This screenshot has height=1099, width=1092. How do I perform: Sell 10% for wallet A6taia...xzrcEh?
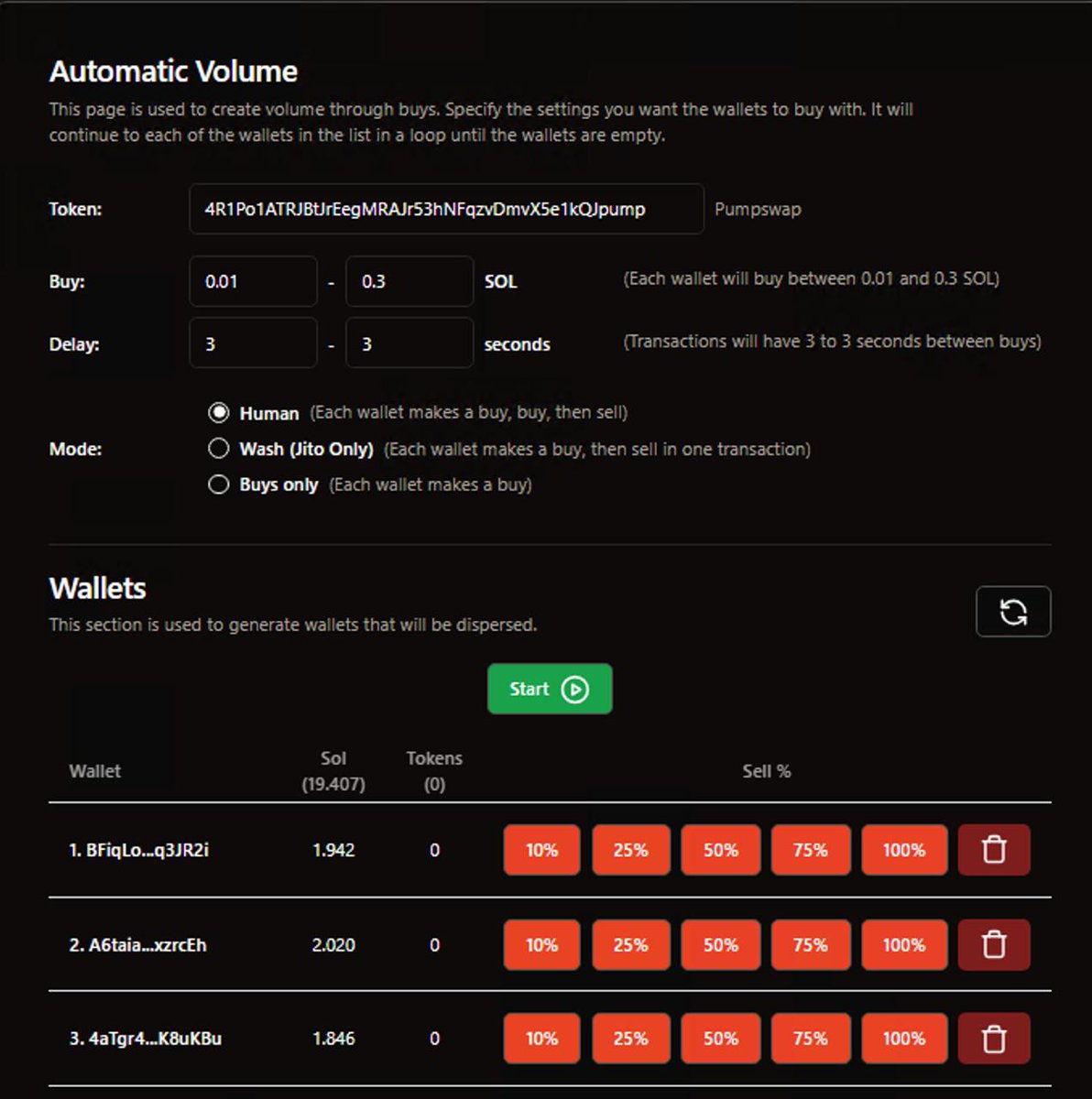[x=541, y=944]
